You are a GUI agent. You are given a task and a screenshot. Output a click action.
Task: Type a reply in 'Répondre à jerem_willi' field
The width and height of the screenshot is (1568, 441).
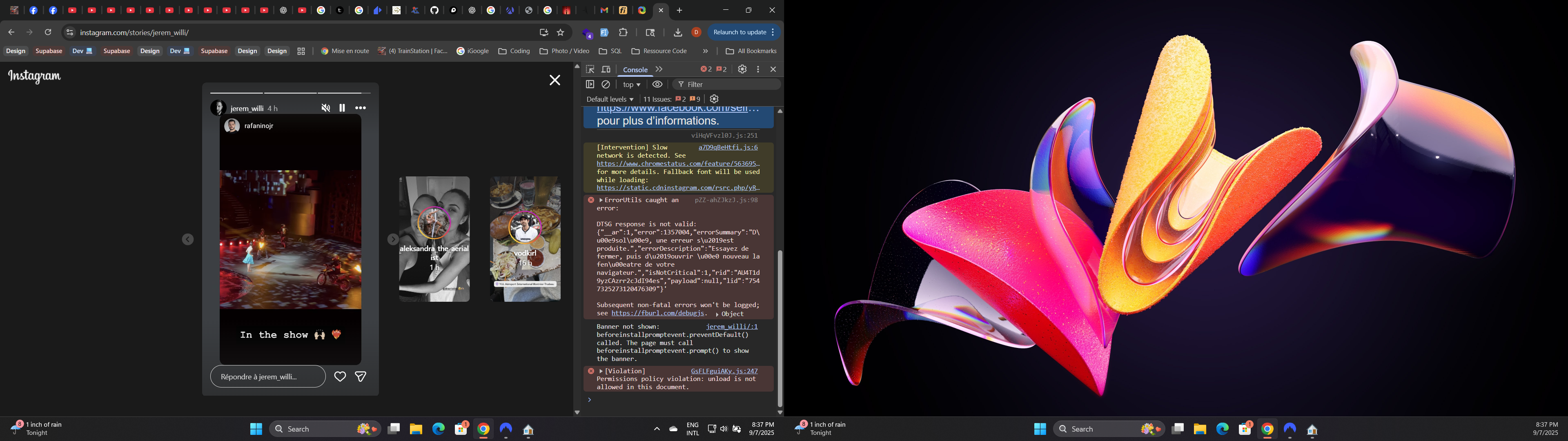click(268, 377)
